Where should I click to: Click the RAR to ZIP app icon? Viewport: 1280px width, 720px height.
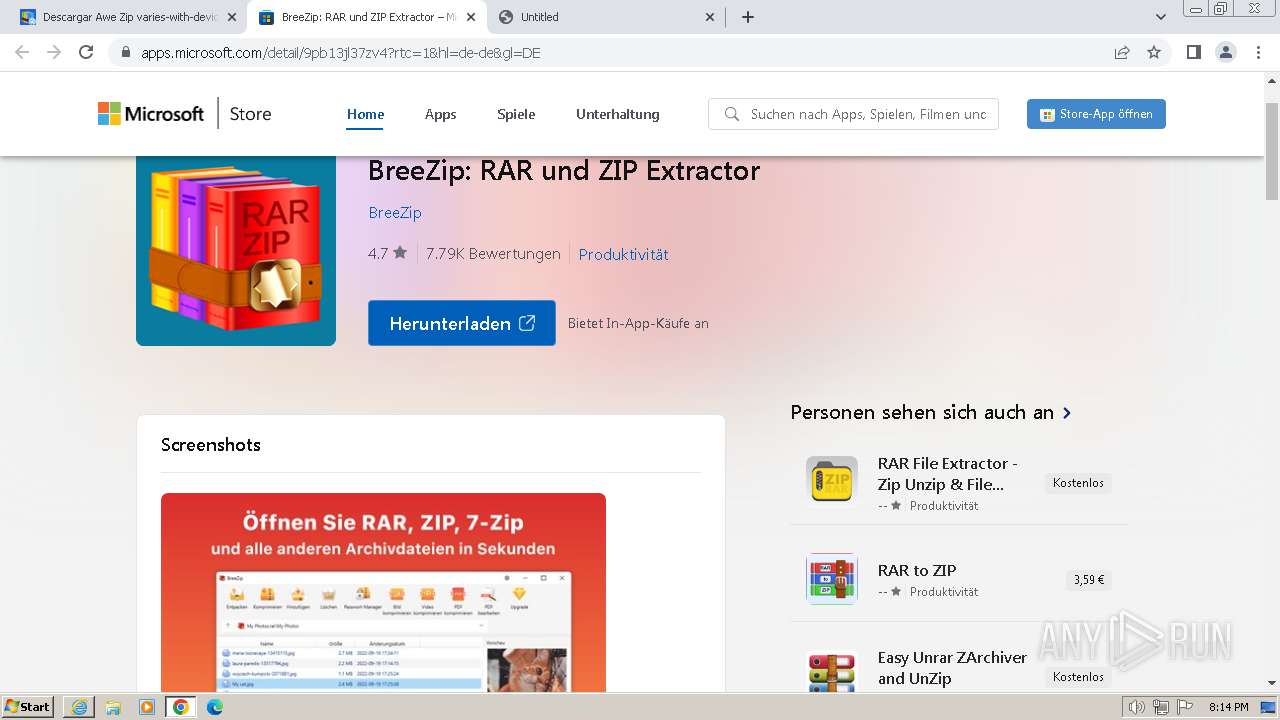832,579
